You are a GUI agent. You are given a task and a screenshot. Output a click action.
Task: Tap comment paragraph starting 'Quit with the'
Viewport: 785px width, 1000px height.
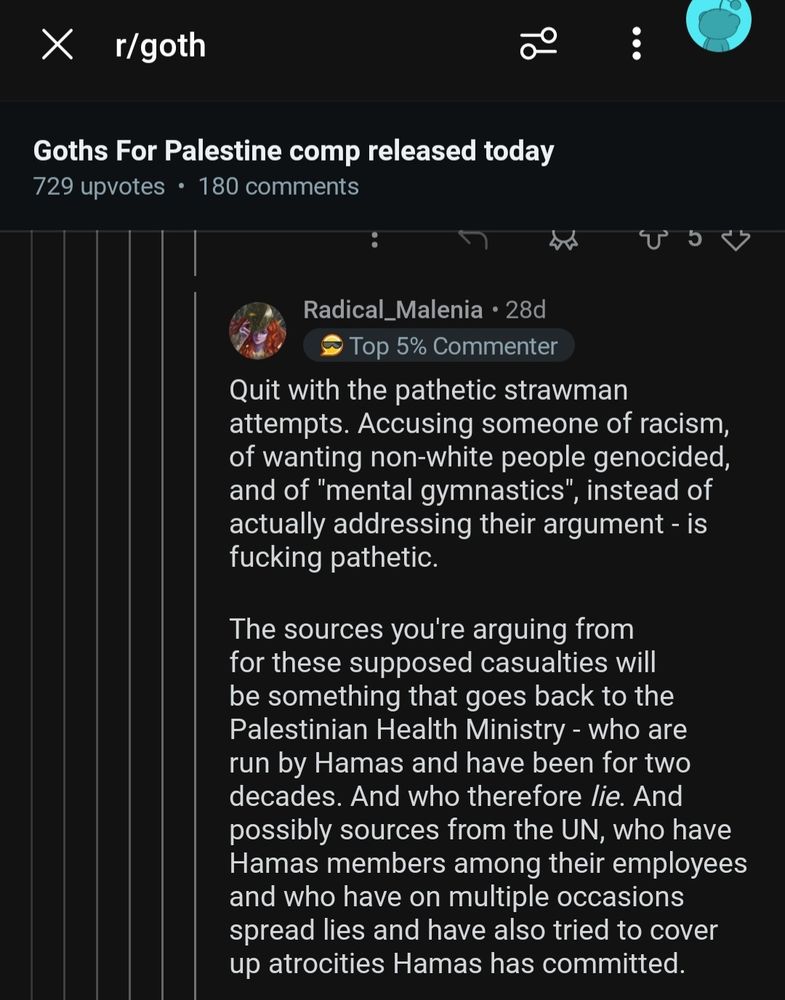(479, 473)
